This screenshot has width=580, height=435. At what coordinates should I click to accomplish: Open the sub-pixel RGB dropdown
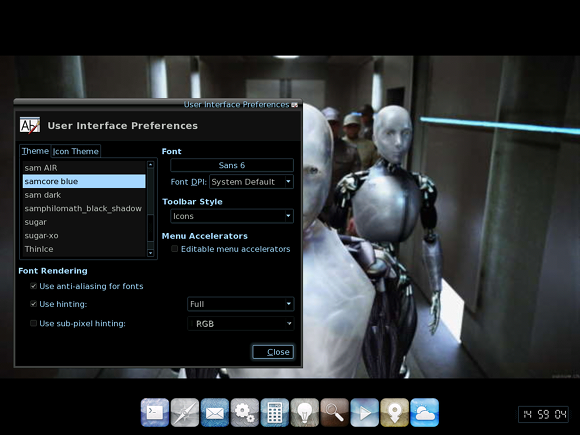(x=241, y=324)
